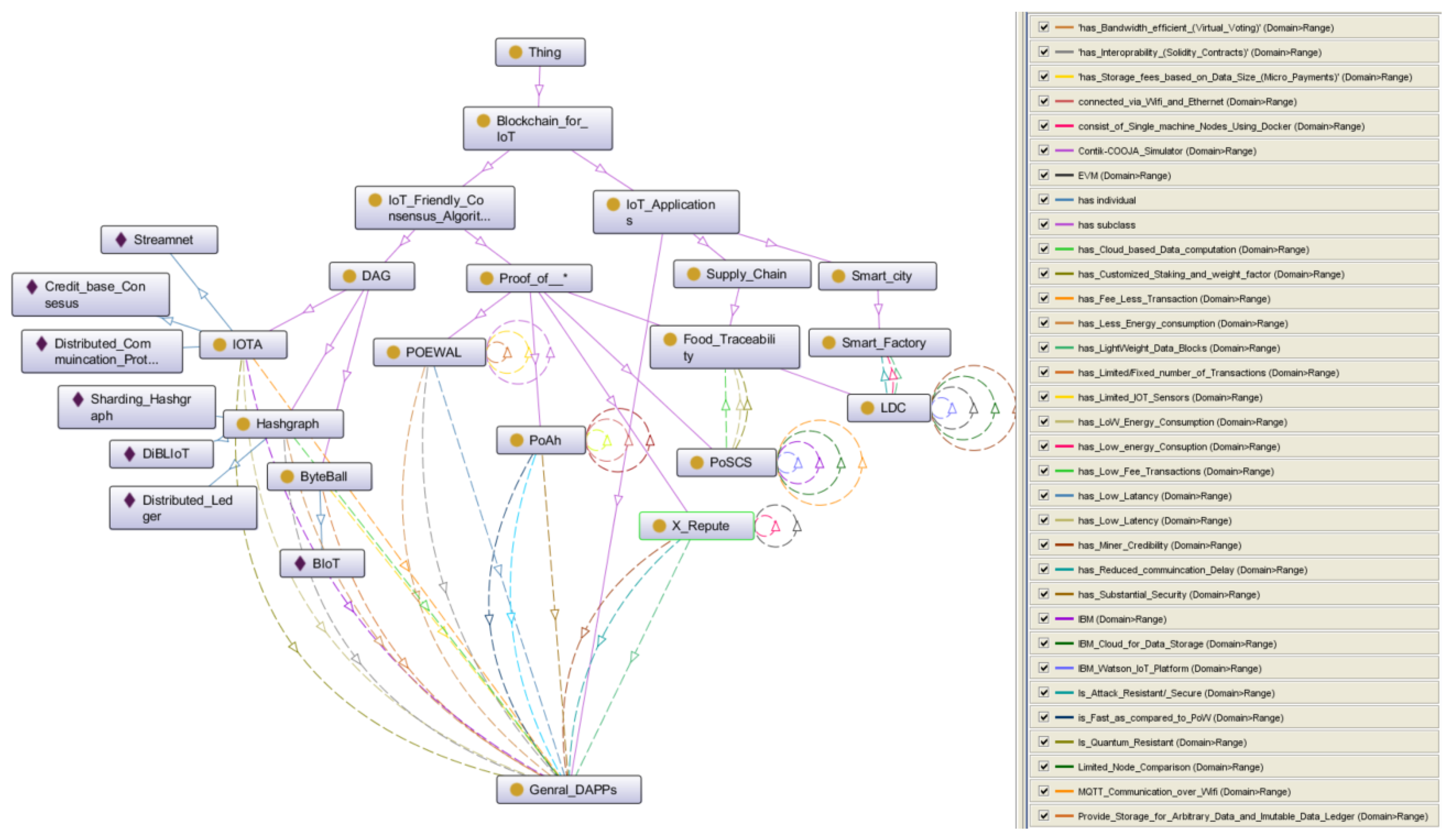The height and width of the screenshot is (840, 1453).
Task: Uncheck the has_Miner_Credibility checkbox
Action: click(1044, 545)
